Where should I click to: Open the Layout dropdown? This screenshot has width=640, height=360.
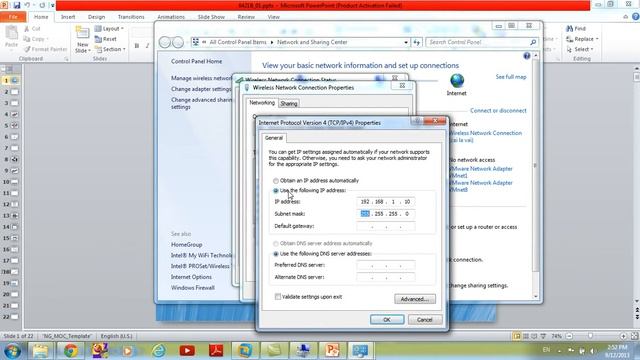(x=109, y=29)
